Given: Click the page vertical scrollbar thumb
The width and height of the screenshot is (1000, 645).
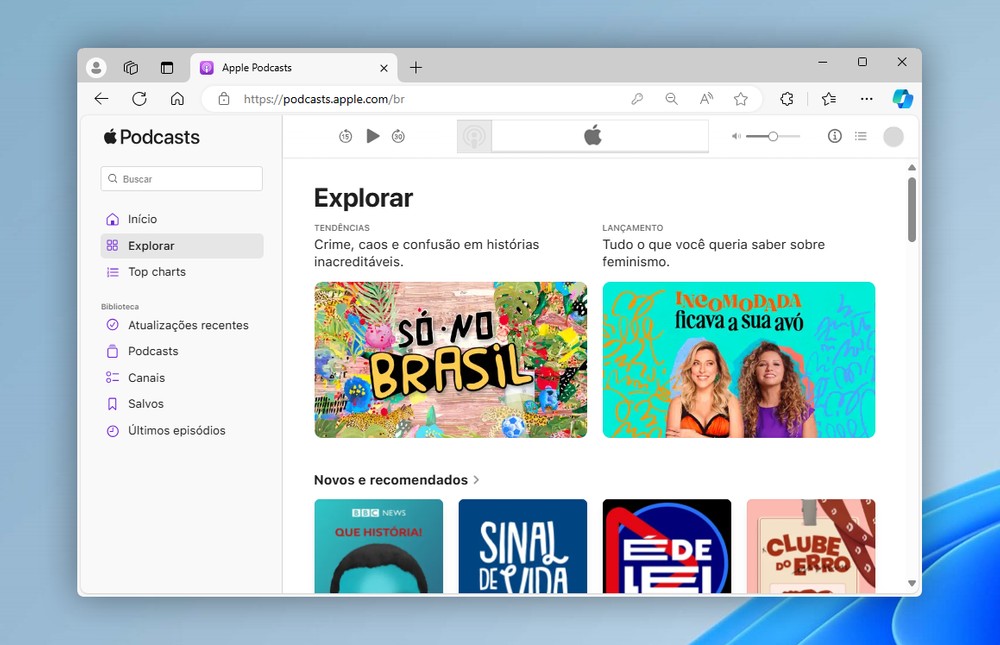Looking at the screenshot, I should pos(912,209).
